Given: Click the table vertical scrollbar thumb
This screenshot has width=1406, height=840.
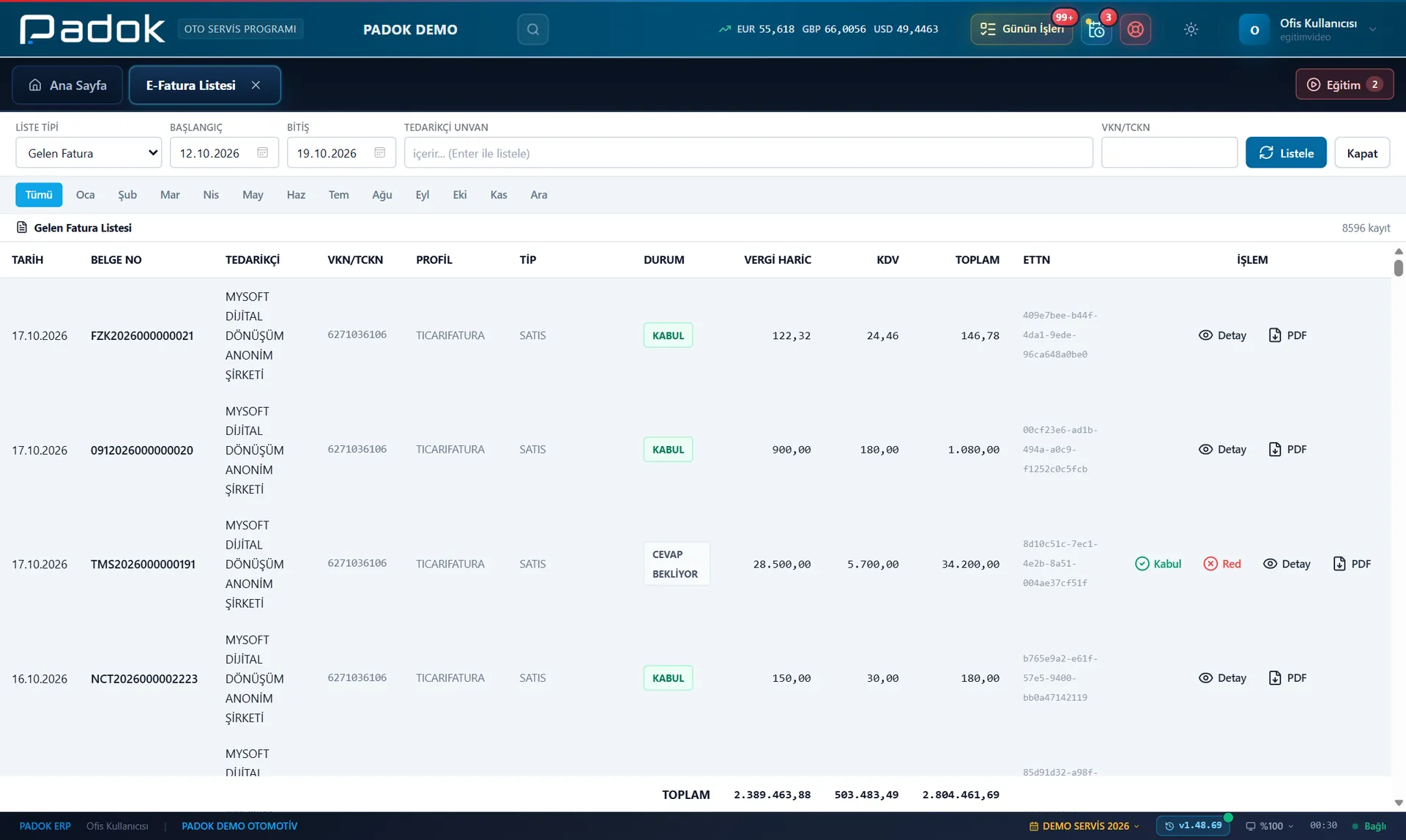Looking at the screenshot, I should point(1398,268).
